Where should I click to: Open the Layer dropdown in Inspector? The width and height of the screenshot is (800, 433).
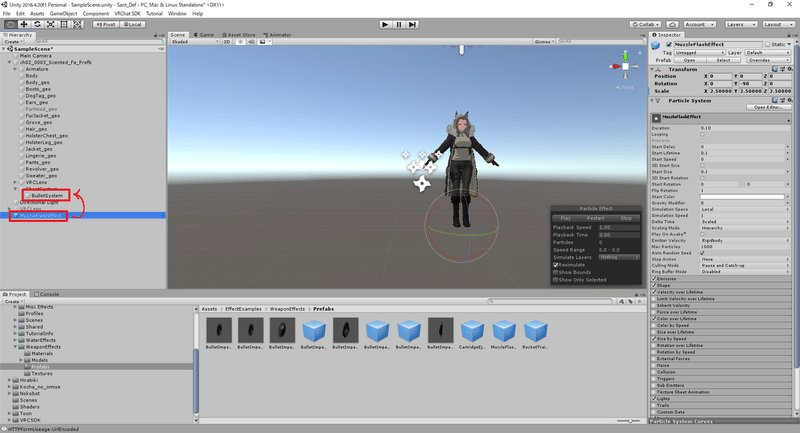767,53
